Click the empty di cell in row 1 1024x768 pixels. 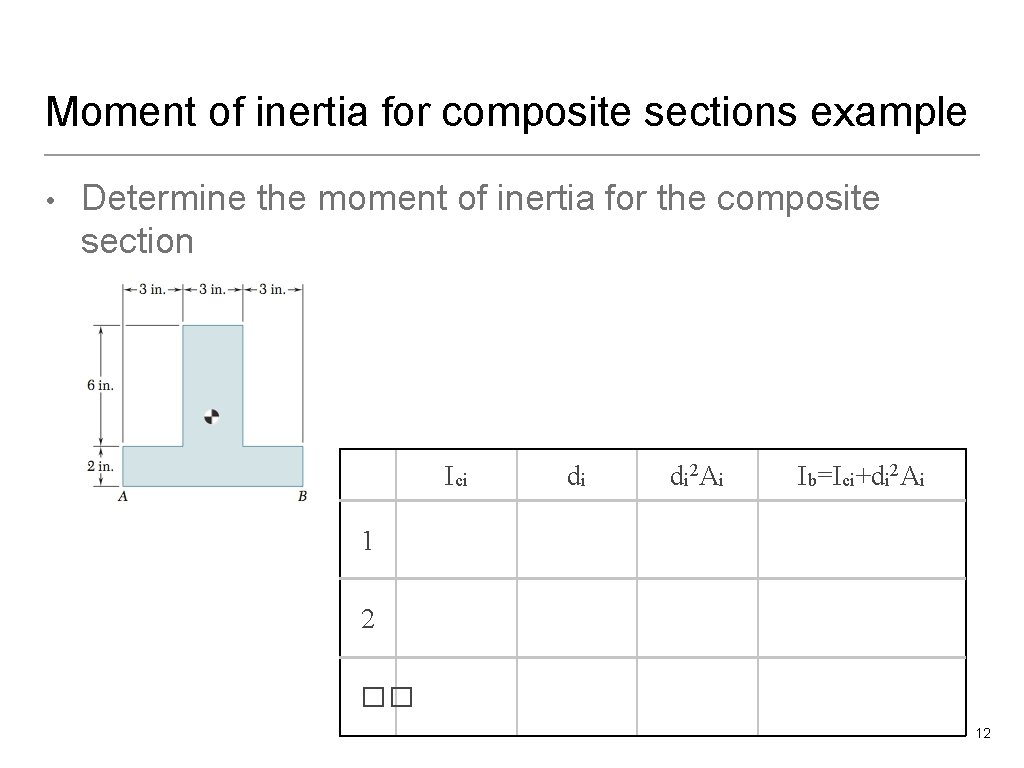click(576, 540)
